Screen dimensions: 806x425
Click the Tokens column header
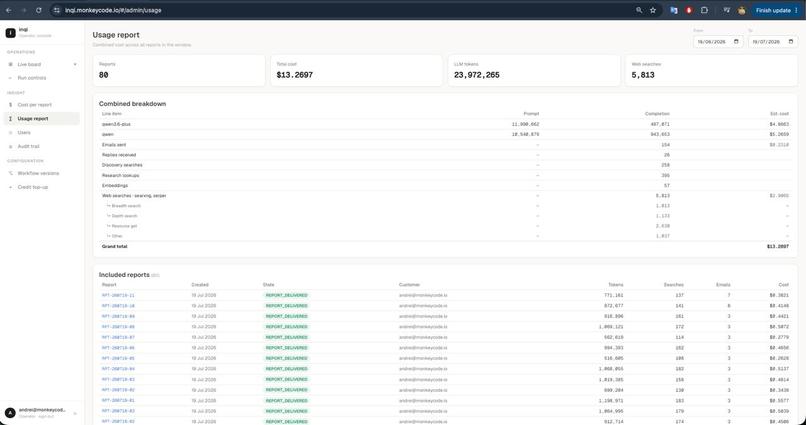tap(616, 285)
